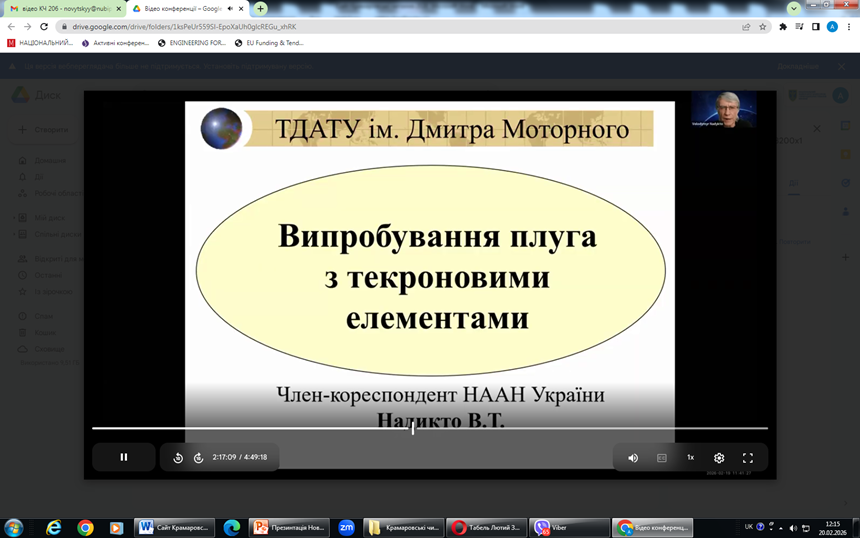The image size is (860, 538).
Task: Skip forward ten seconds in video
Action: [x=199, y=457]
